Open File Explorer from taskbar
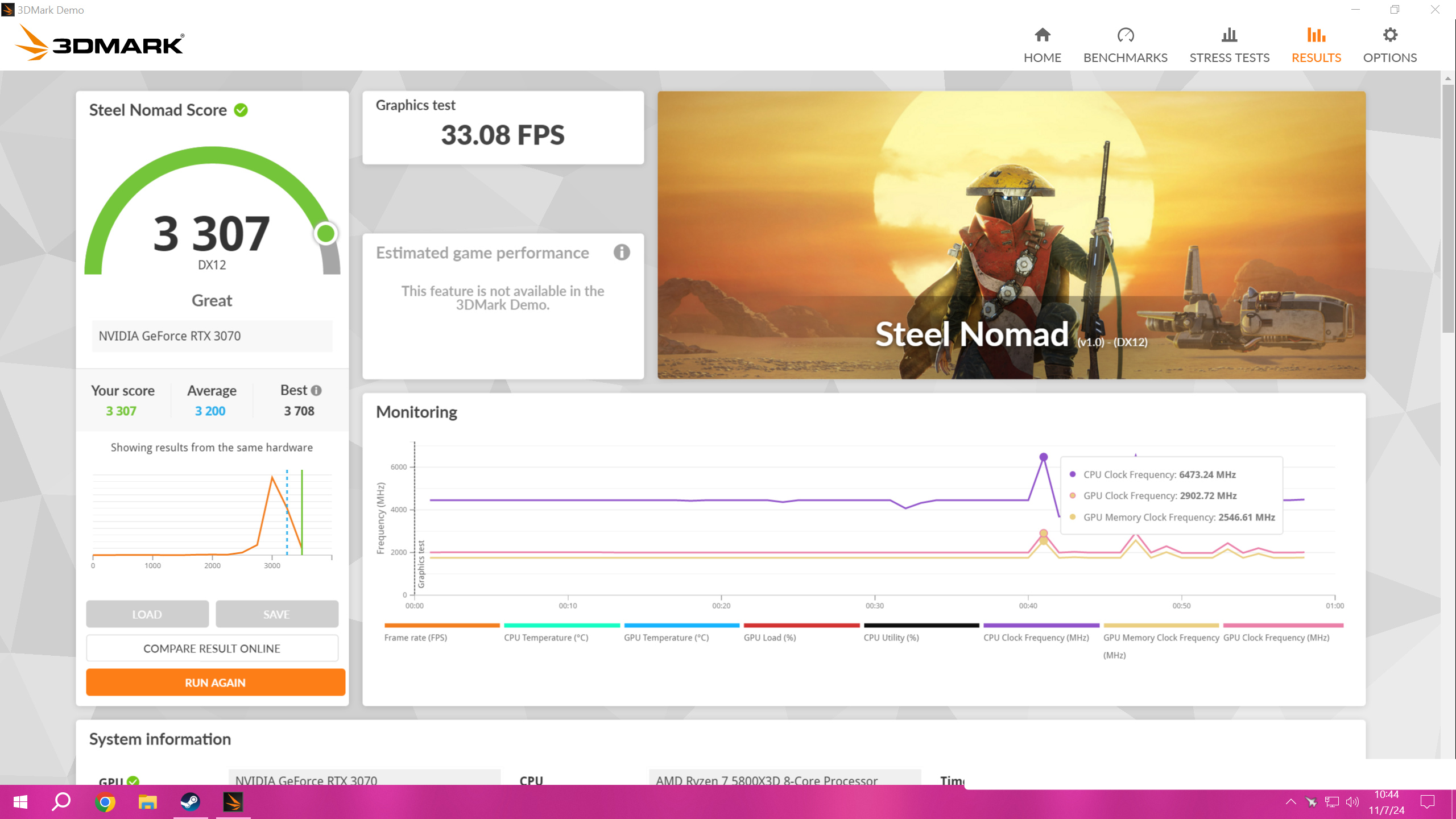This screenshot has height=819, width=1456. click(x=147, y=802)
